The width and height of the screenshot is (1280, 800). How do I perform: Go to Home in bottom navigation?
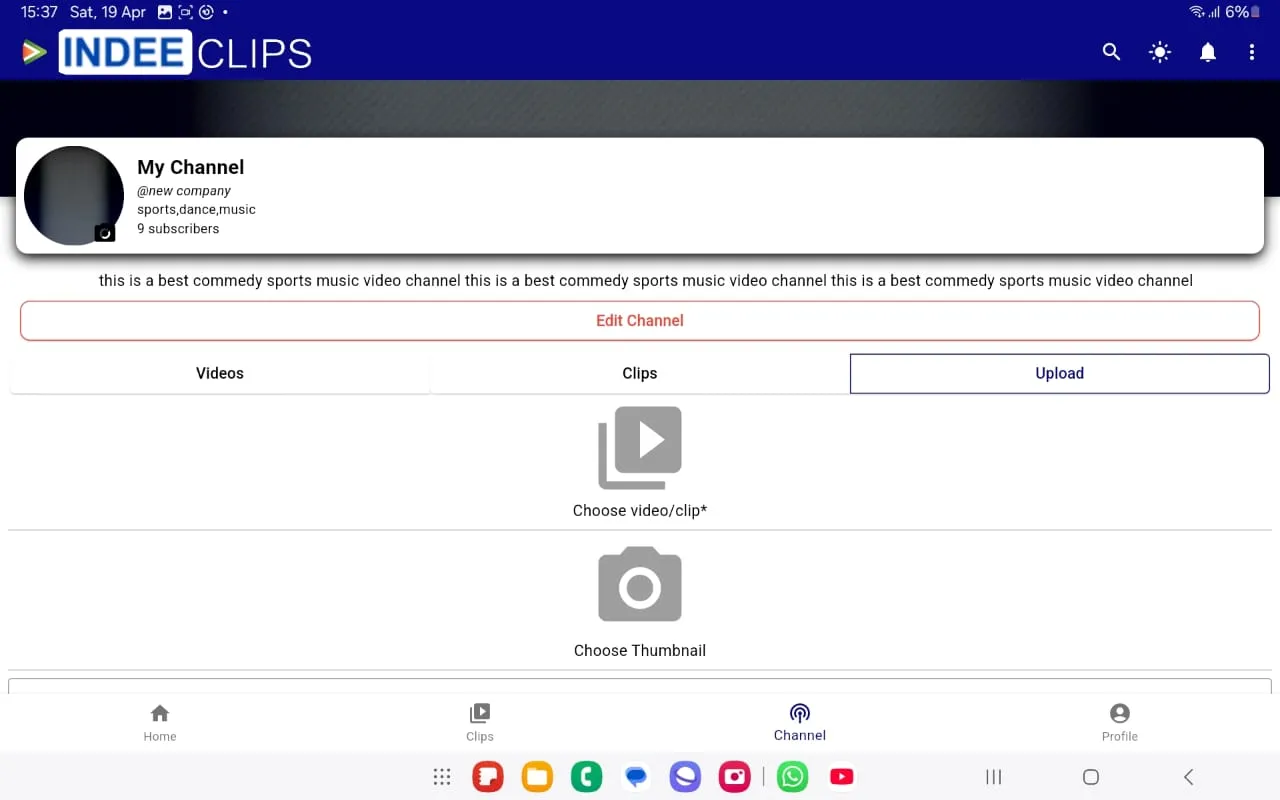point(160,723)
